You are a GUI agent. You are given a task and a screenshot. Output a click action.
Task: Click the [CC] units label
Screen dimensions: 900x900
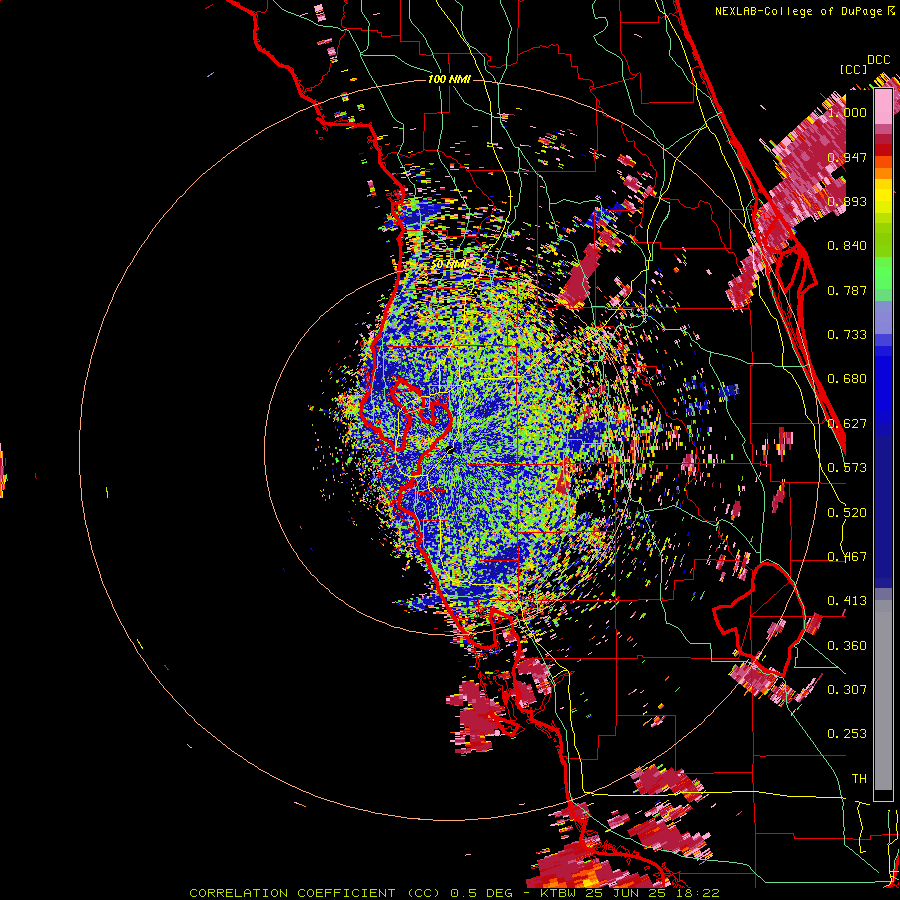pyautogui.click(x=853, y=69)
